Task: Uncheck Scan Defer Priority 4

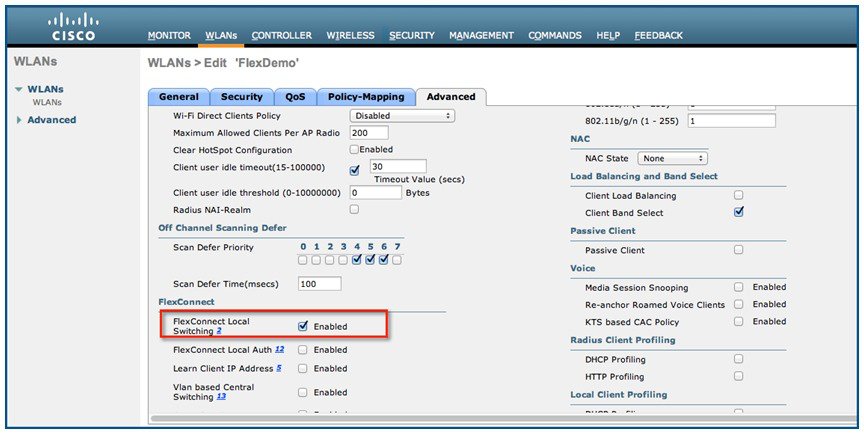Action: pos(357,259)
